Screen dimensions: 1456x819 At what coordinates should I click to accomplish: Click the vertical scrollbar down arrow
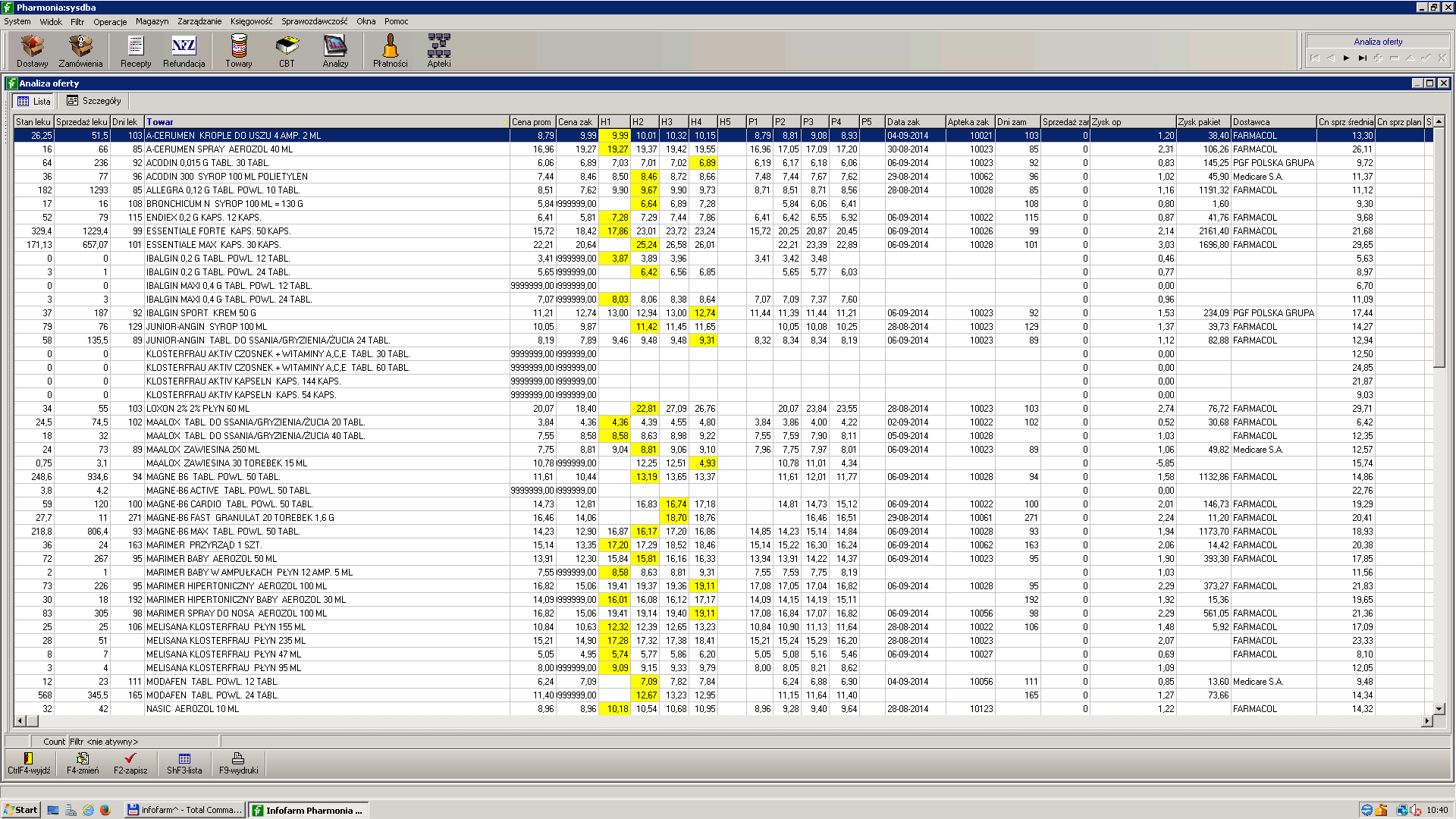[x=1439, y=709]
